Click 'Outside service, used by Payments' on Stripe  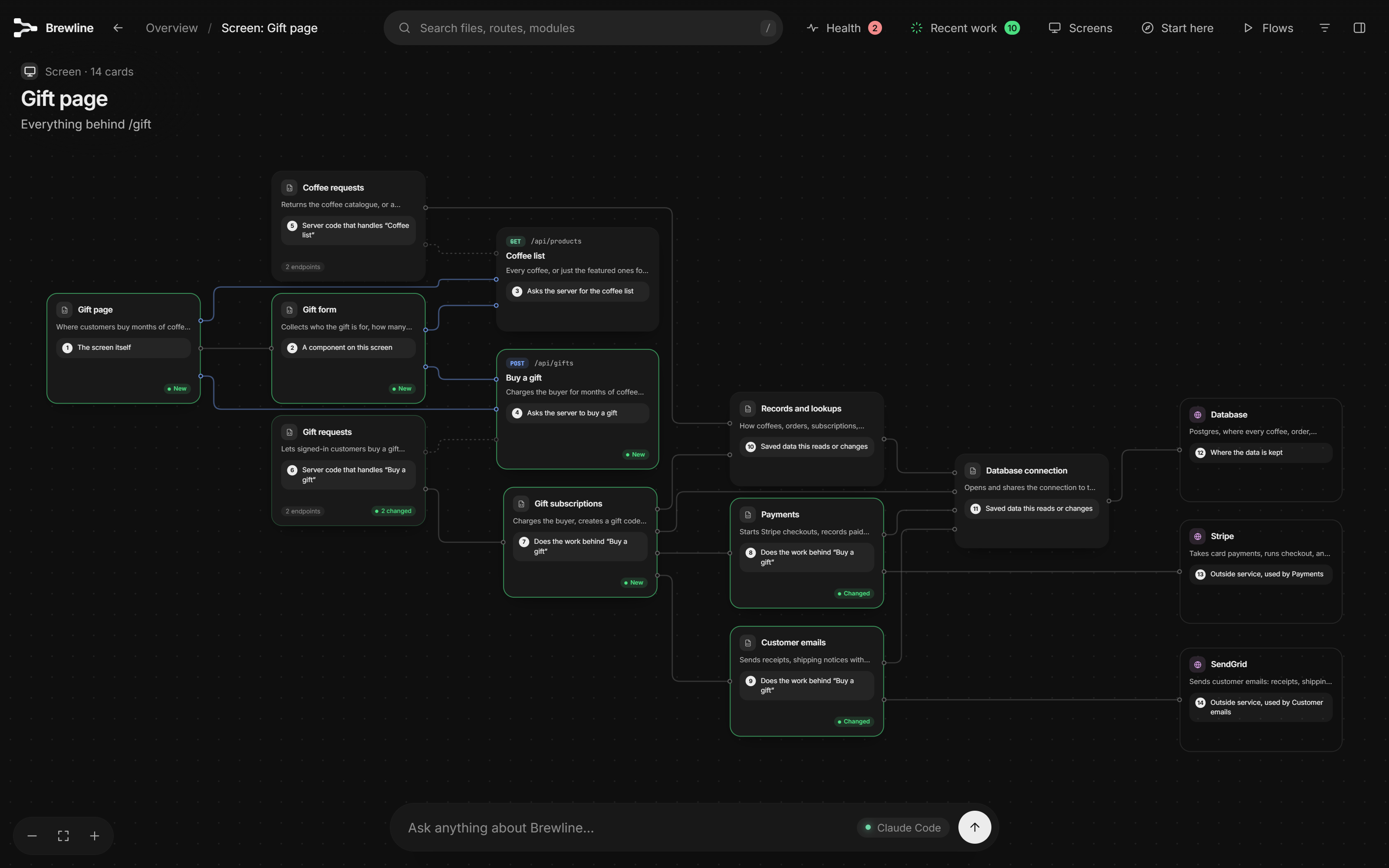pyautogui.click(x=1261, y=574)
